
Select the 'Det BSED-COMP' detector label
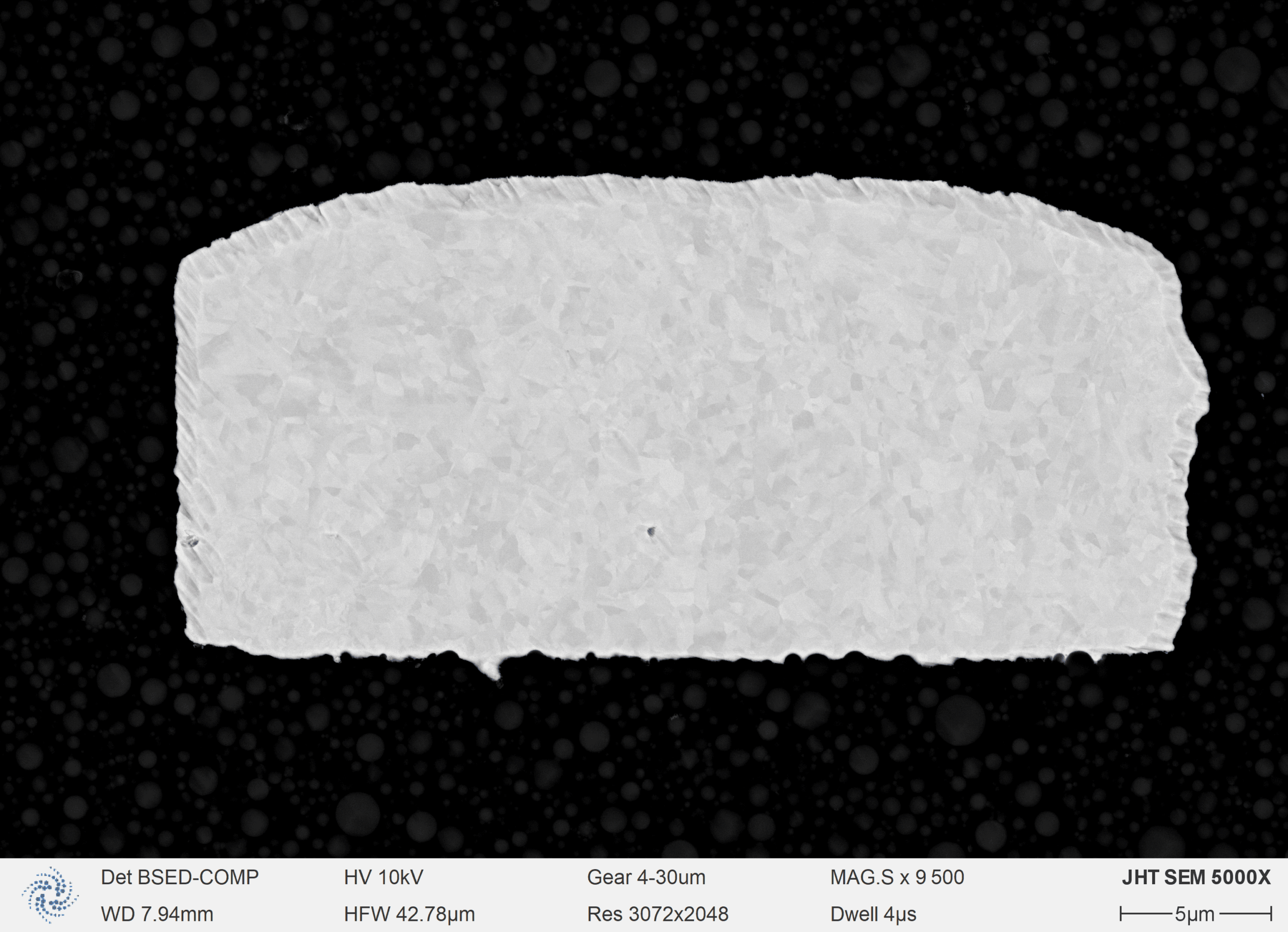180,878
